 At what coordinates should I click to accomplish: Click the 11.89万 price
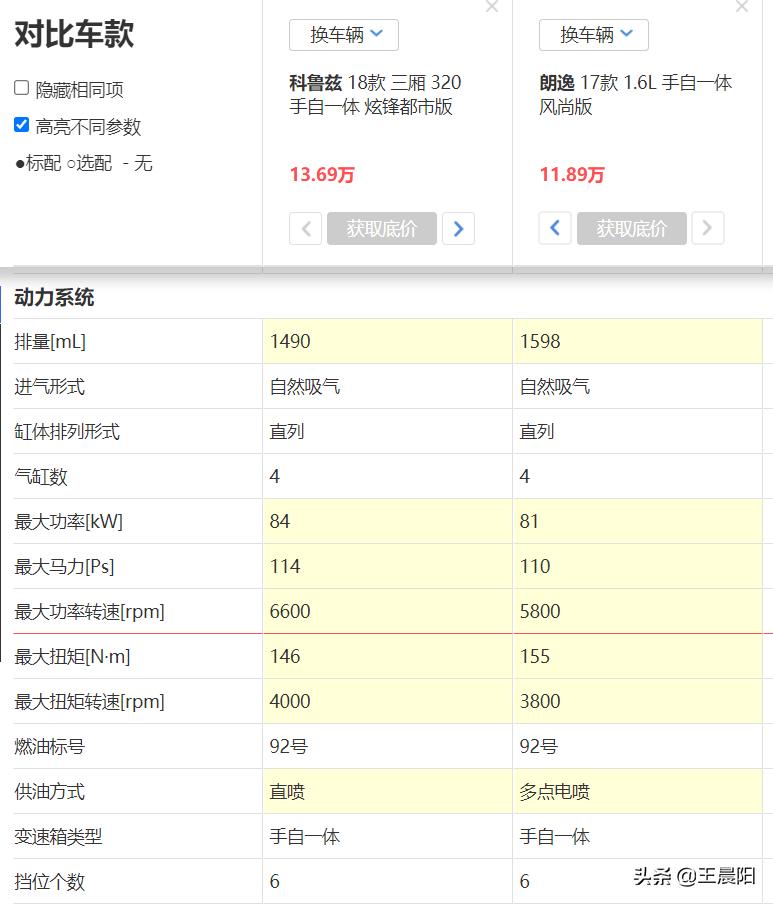(572, 174)
